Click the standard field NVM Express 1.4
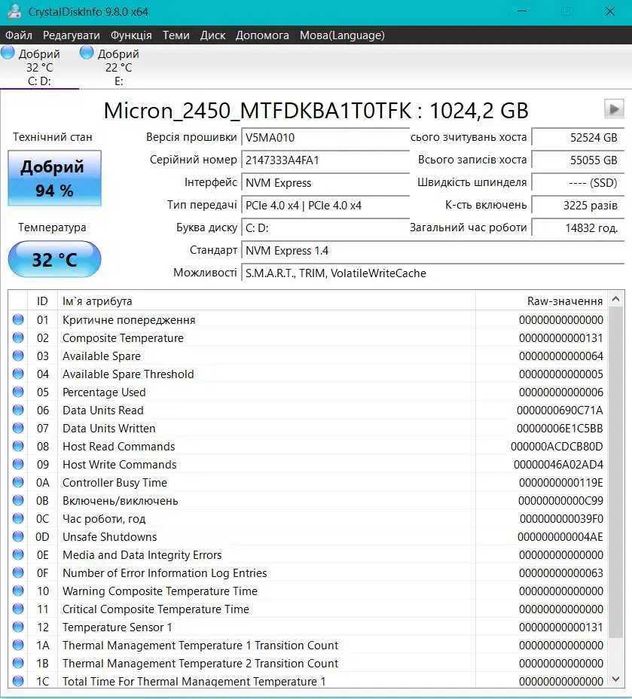Screen dimensions: 632x699 click(x=433, y=251)
